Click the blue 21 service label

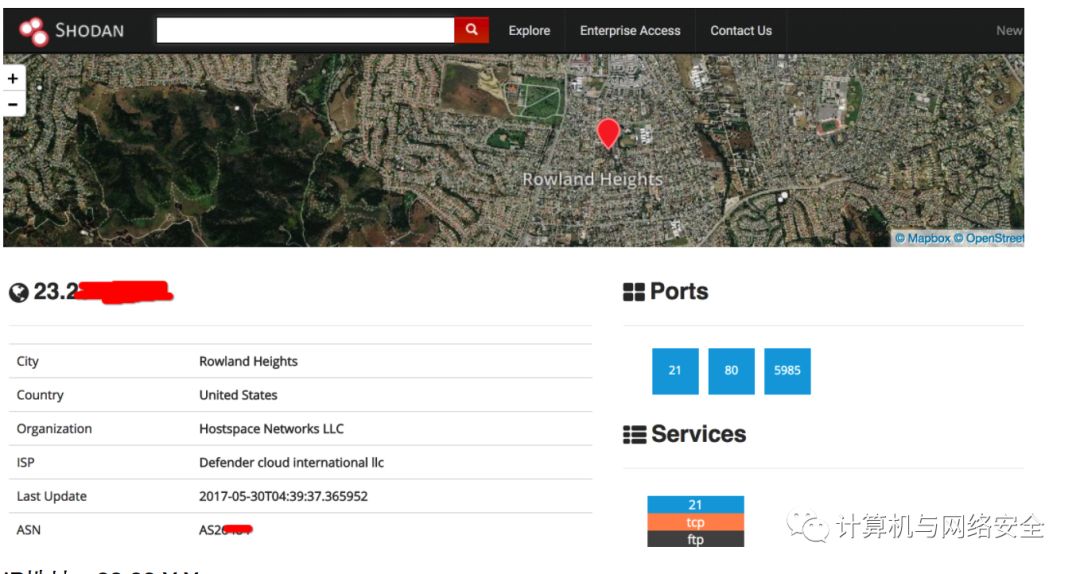tap(695, 505)
